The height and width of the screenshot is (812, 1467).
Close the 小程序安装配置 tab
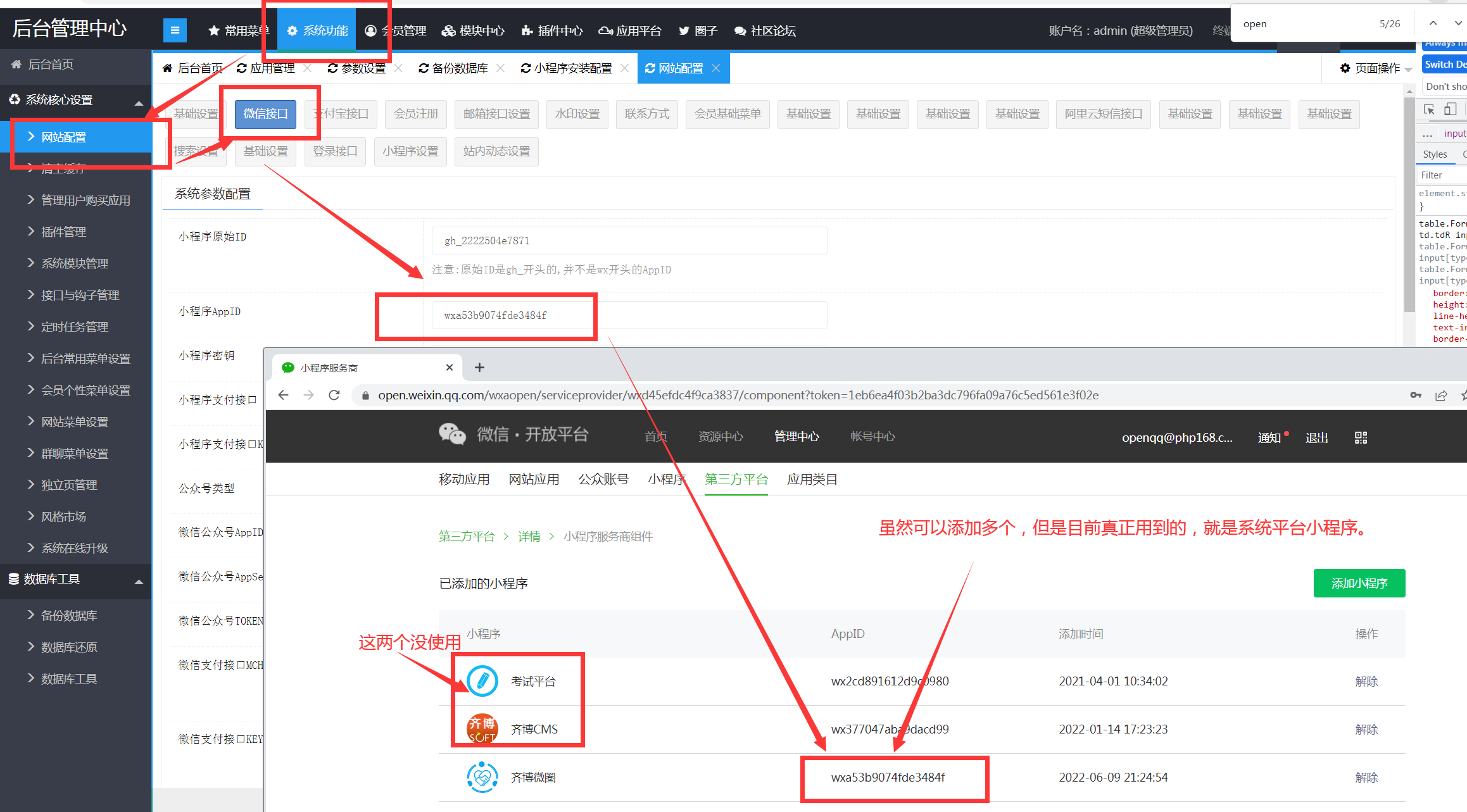coord(624,68)
